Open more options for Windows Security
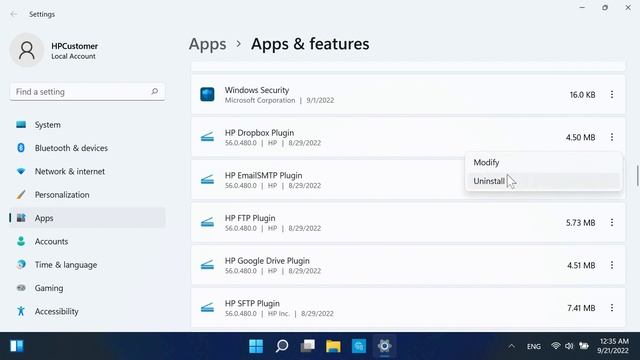640x360 pixels. pyautogui.click(x=611, y=95)
